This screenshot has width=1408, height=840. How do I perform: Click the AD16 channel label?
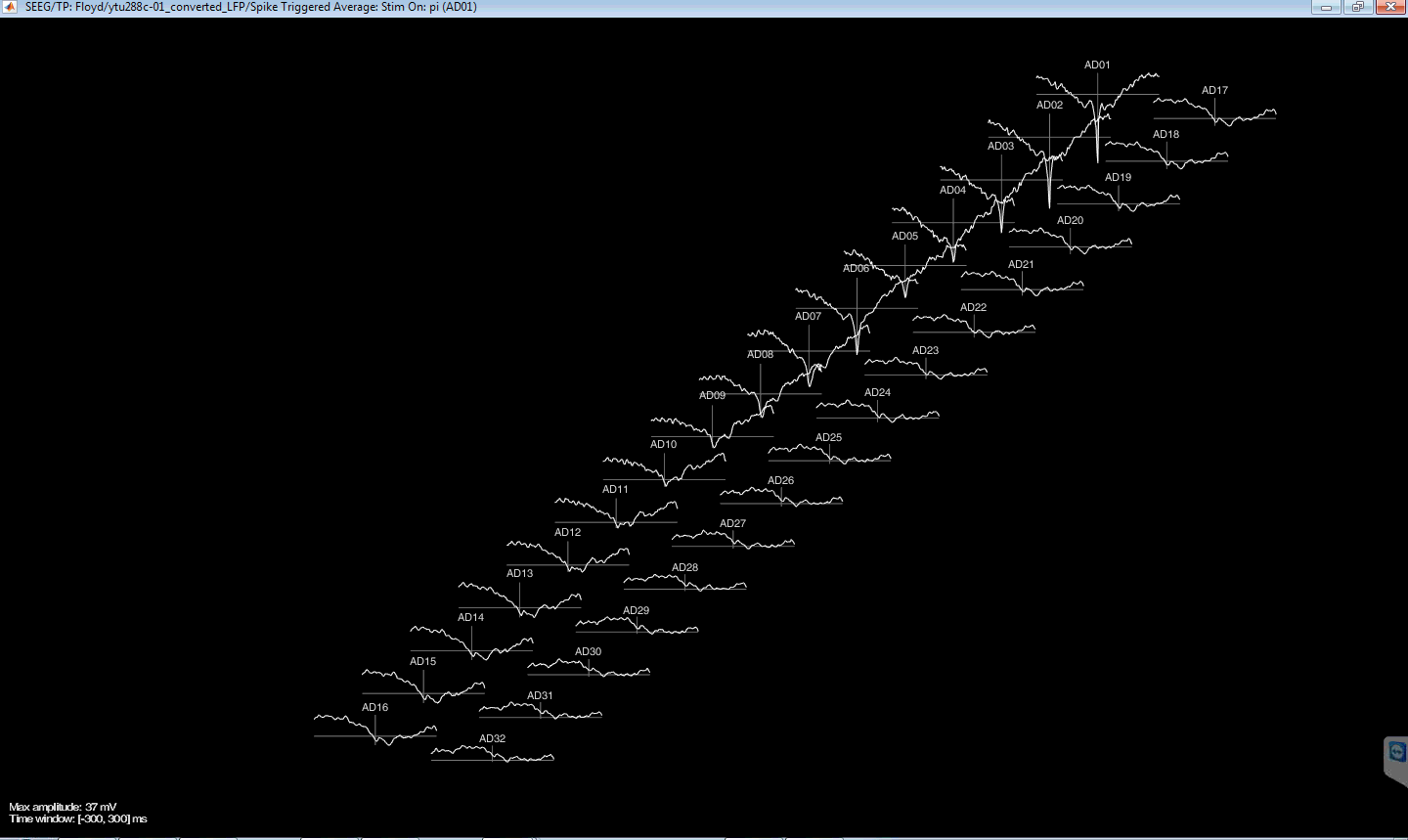pyautogui.click(x=374, y=708)
